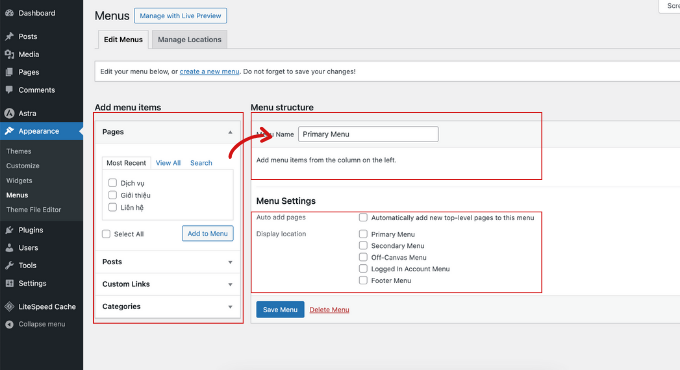This screenshot has width=680, height=370.
Task: Select the Most Recent pages tab
Action: click(126, 163)
